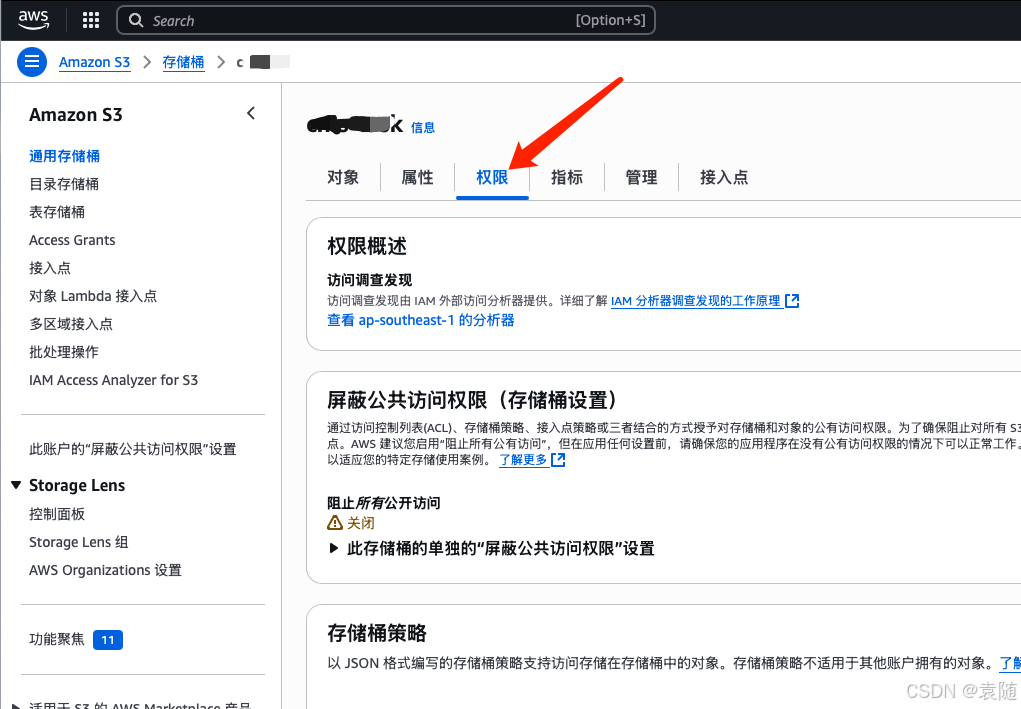Toggle the blue hamburger navigation button
This screenshot has height=709, width=1021.
[x=32, y=62]
